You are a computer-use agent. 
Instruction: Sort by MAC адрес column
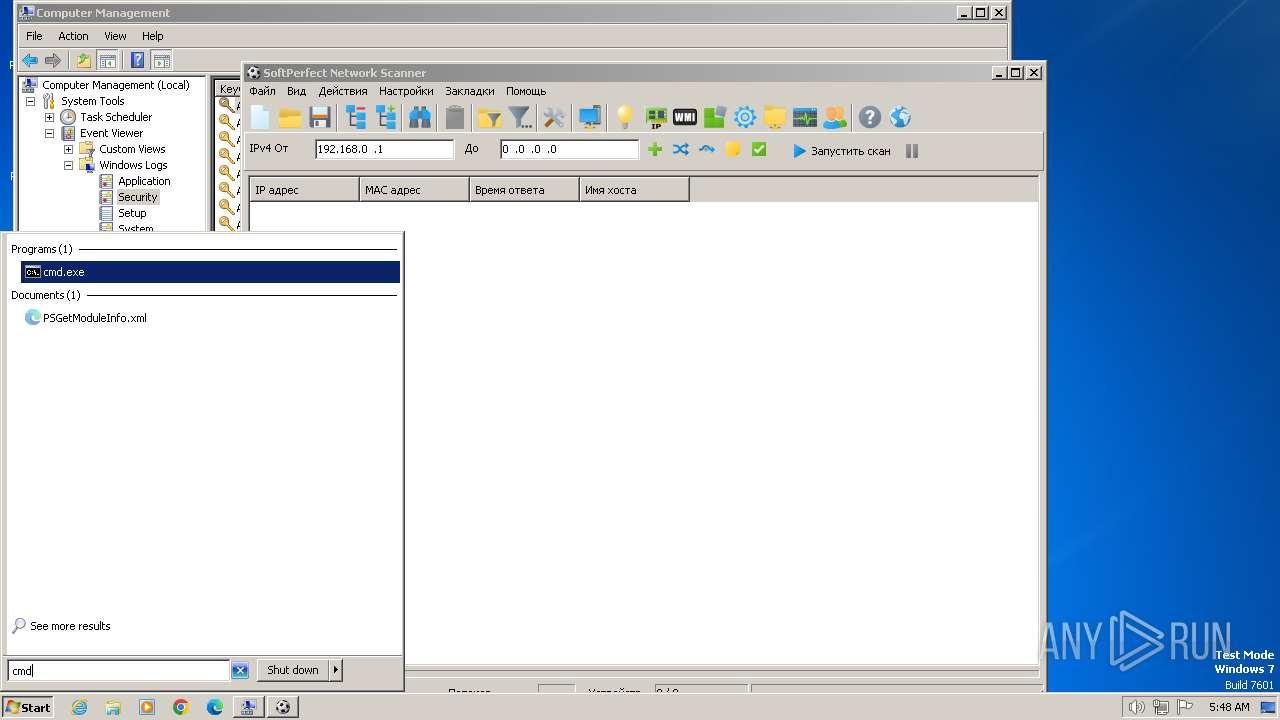414,190
